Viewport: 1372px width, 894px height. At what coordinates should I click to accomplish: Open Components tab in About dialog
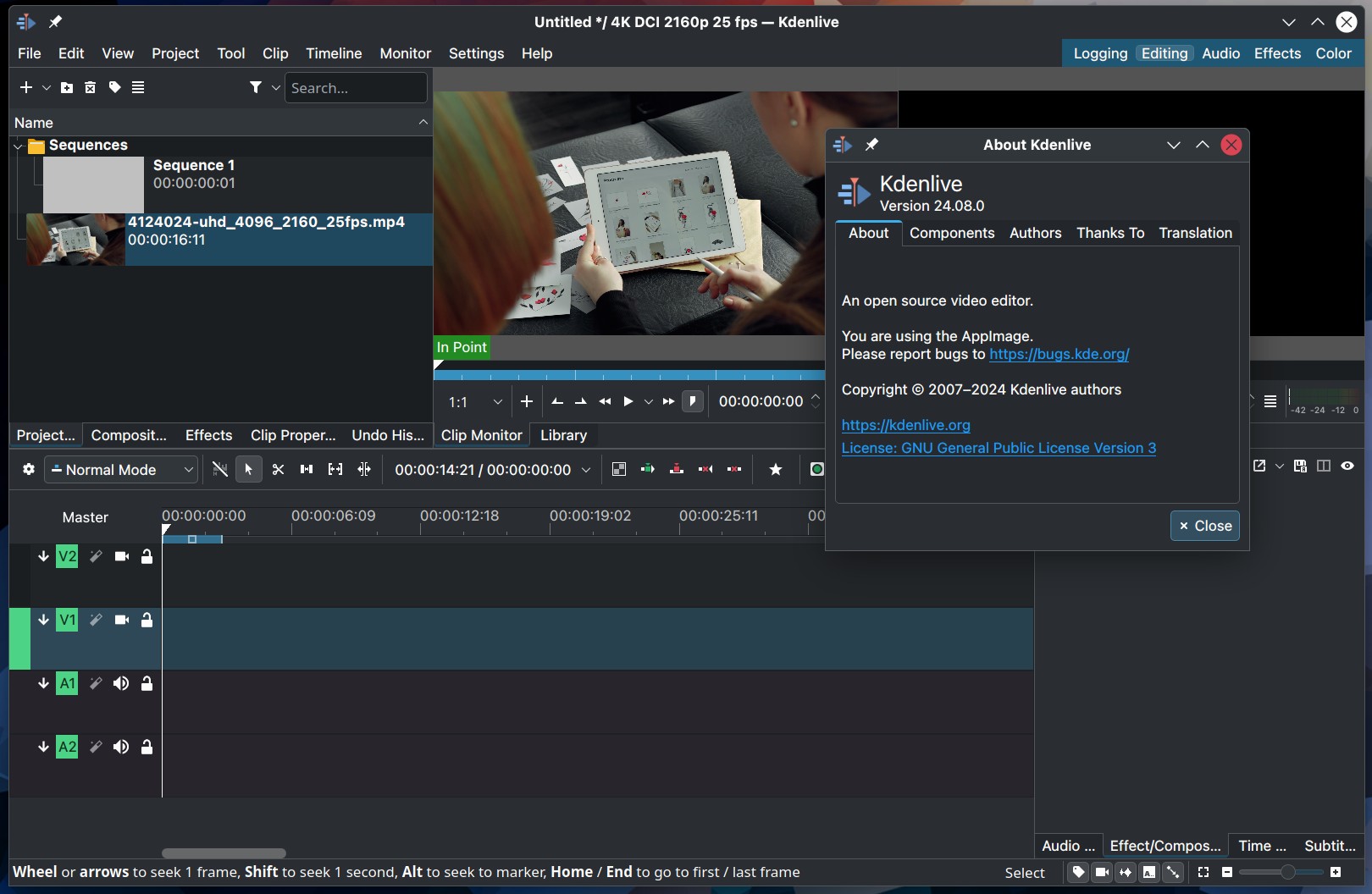click(952, 233)
